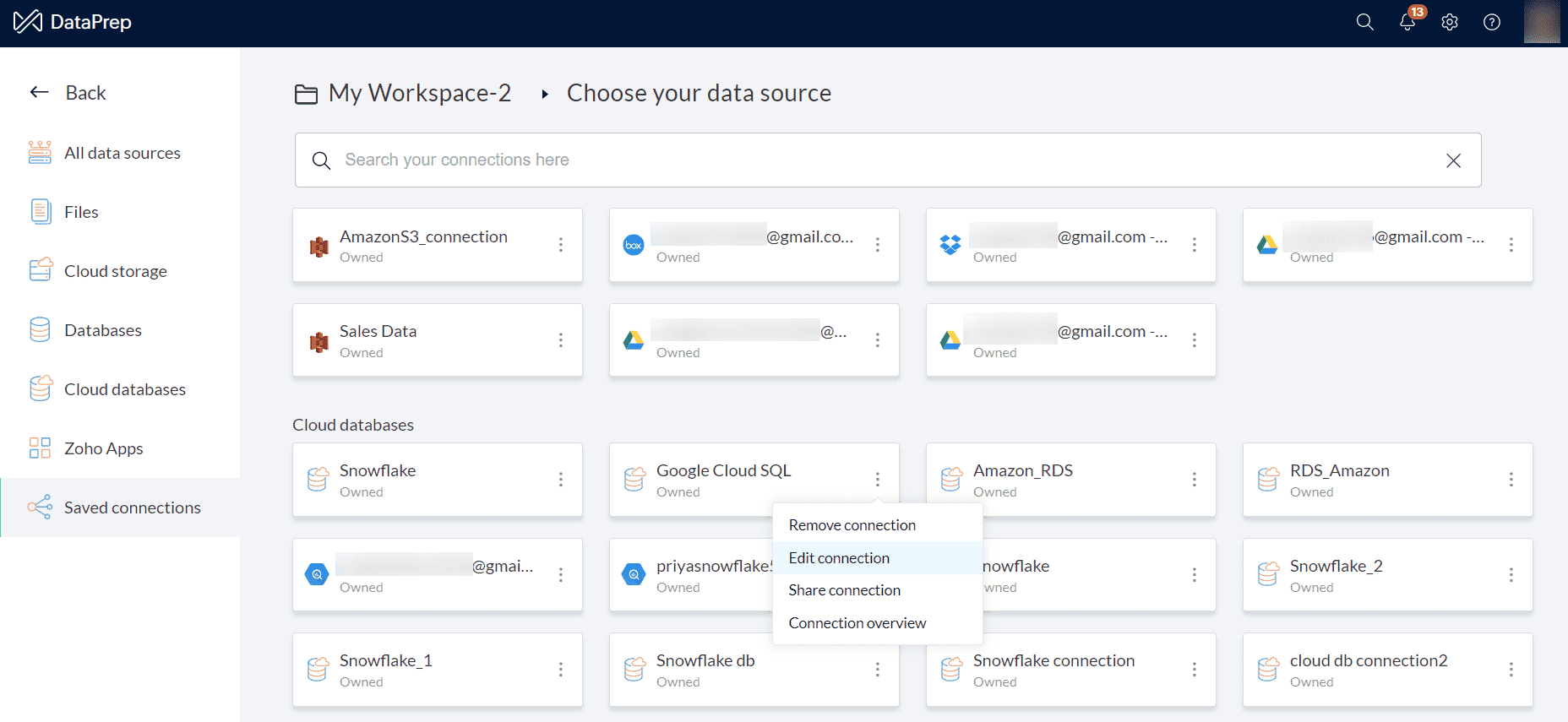Screen dimensions: 1568x722
Task: Click the user profile avatar
Action: (x=1541, y=22)
